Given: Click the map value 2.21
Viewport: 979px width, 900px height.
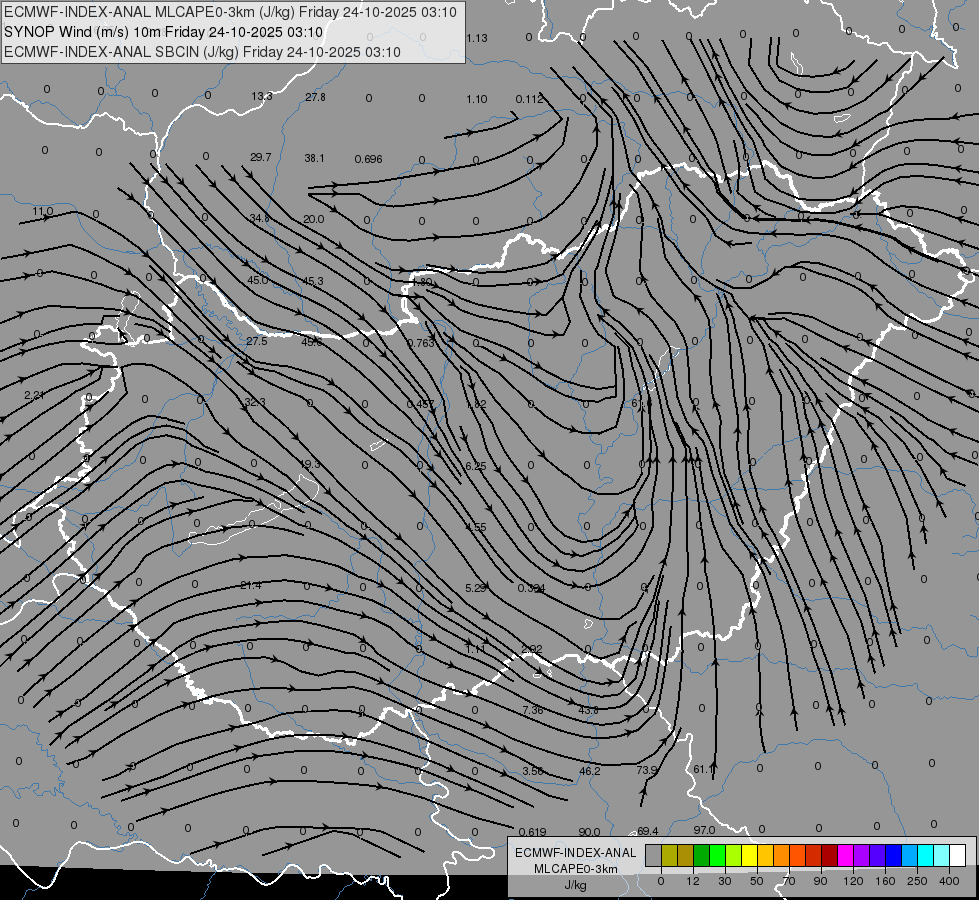Looking at the screenshot, I should click(34, 395).
